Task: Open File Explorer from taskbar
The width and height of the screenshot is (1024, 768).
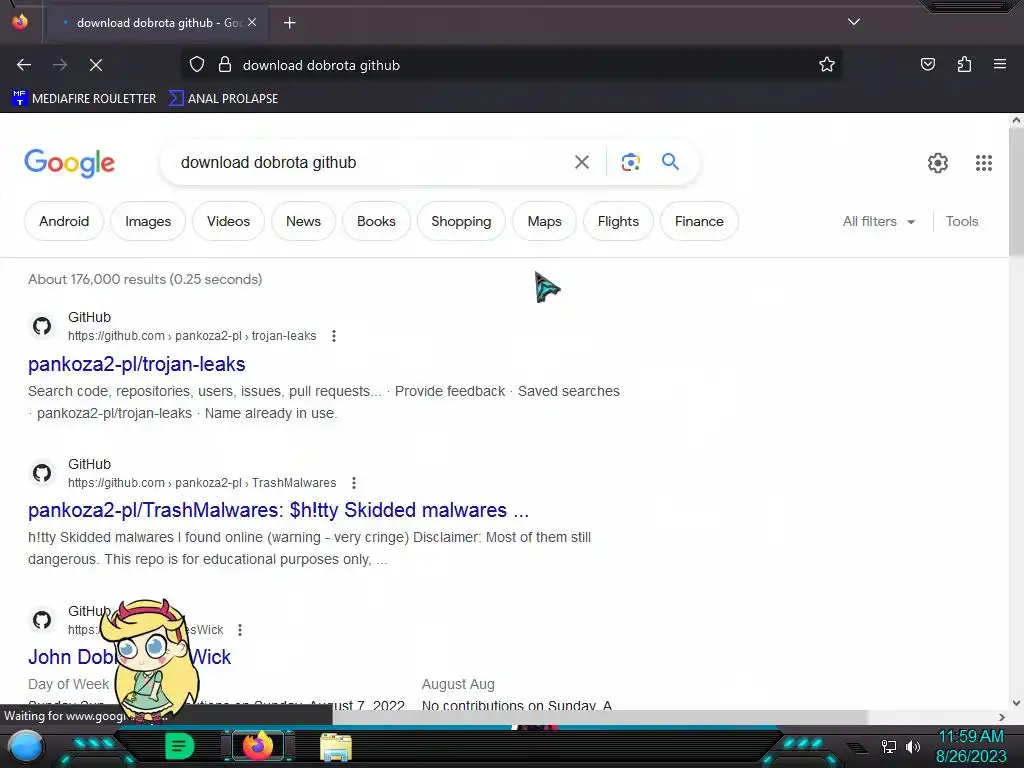Action: click(x=336, y=747)
